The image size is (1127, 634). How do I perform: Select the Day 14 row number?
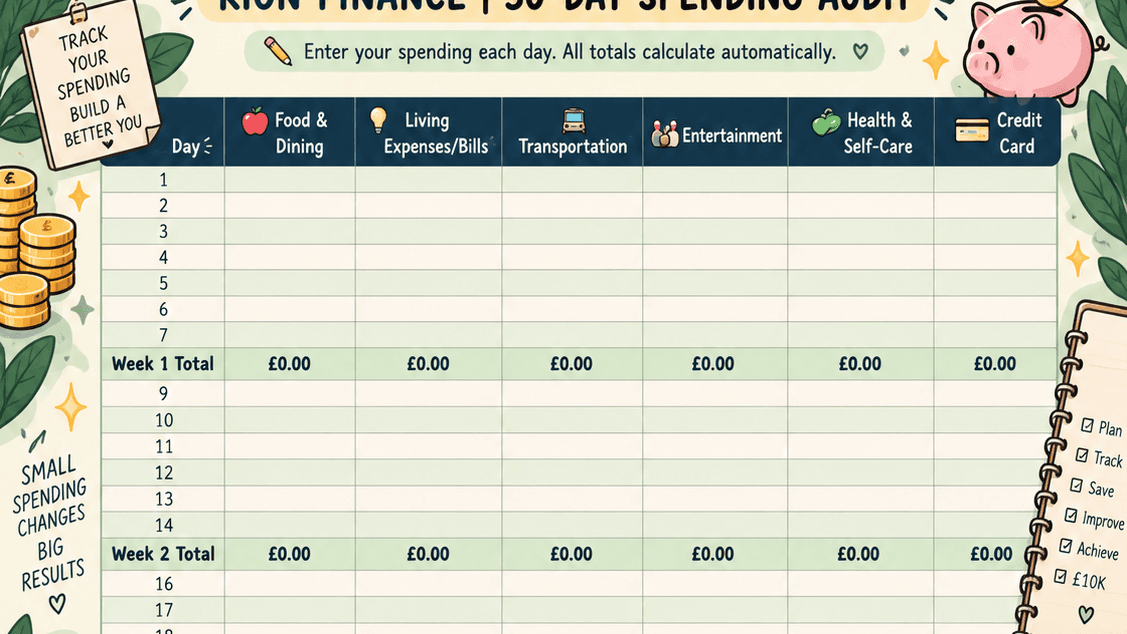point(164,525)
